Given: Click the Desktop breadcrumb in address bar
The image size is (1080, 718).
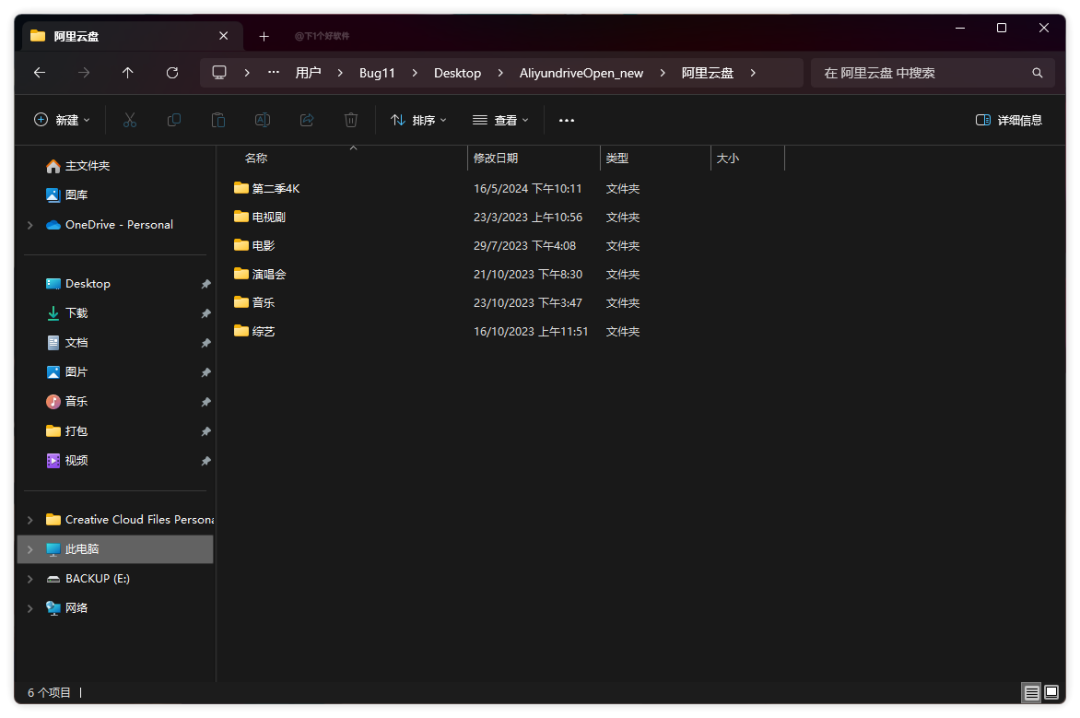Looking at the screenshot, I should click(457, 72).
